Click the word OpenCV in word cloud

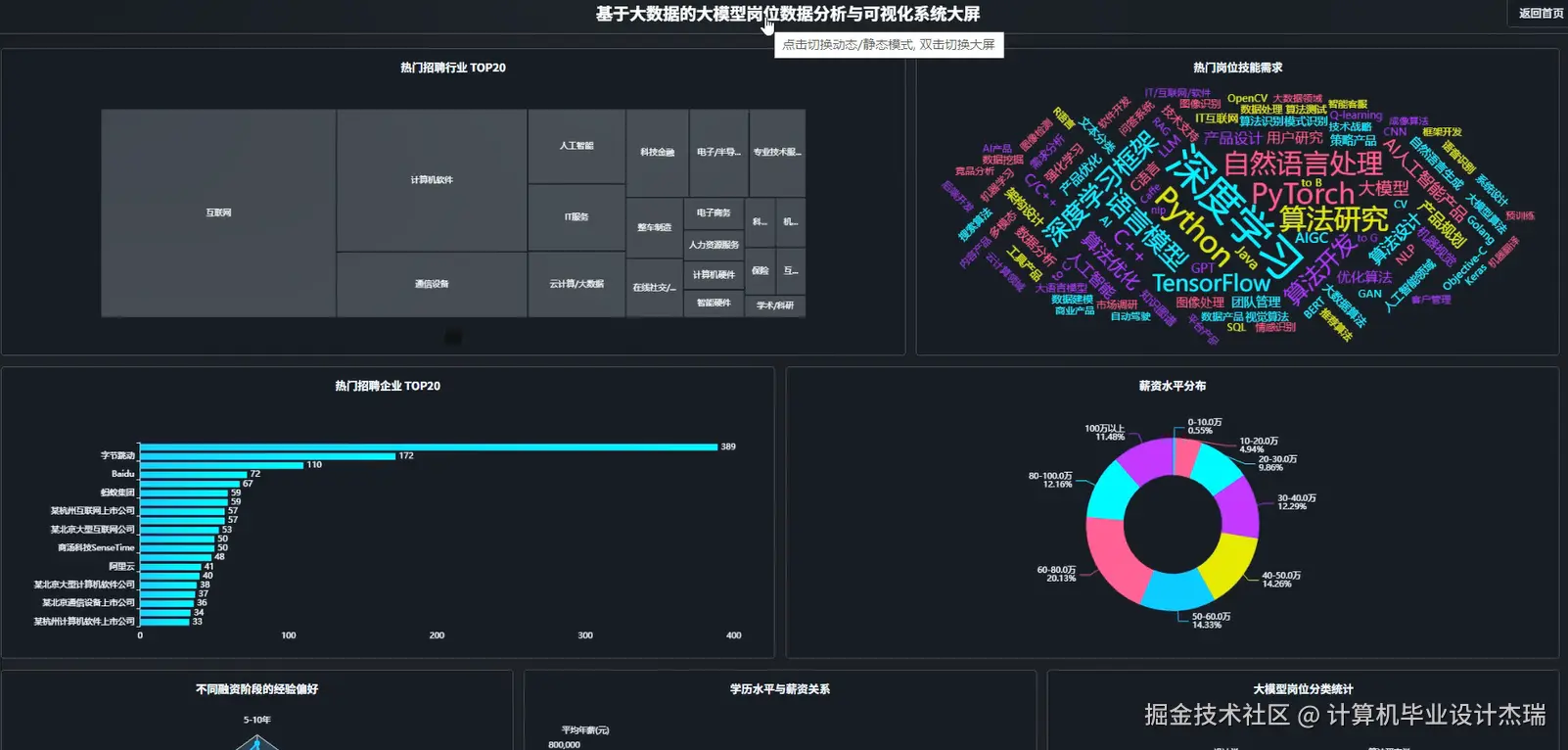(x=1247, y=98)
